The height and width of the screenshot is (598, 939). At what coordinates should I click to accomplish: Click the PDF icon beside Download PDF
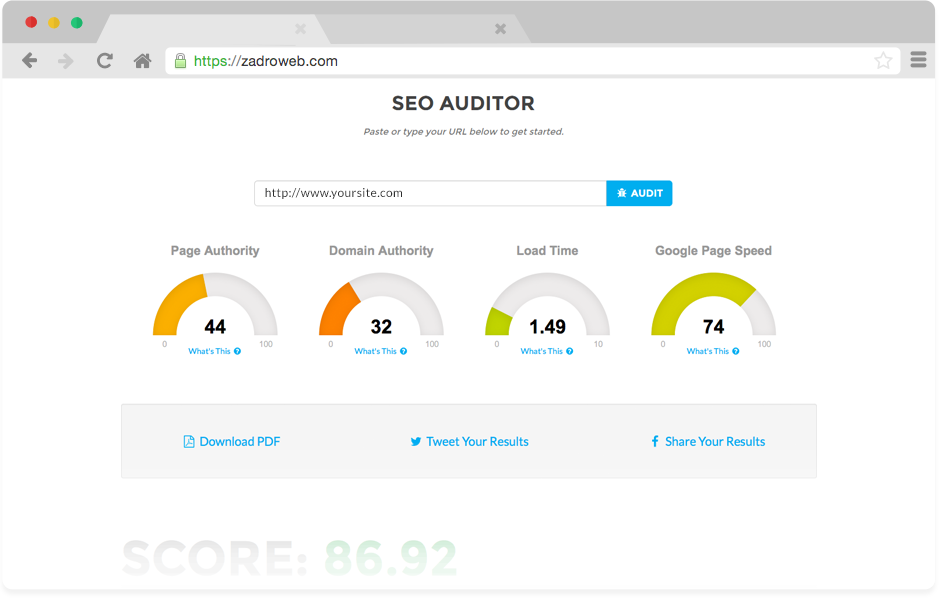pos(187,441)
